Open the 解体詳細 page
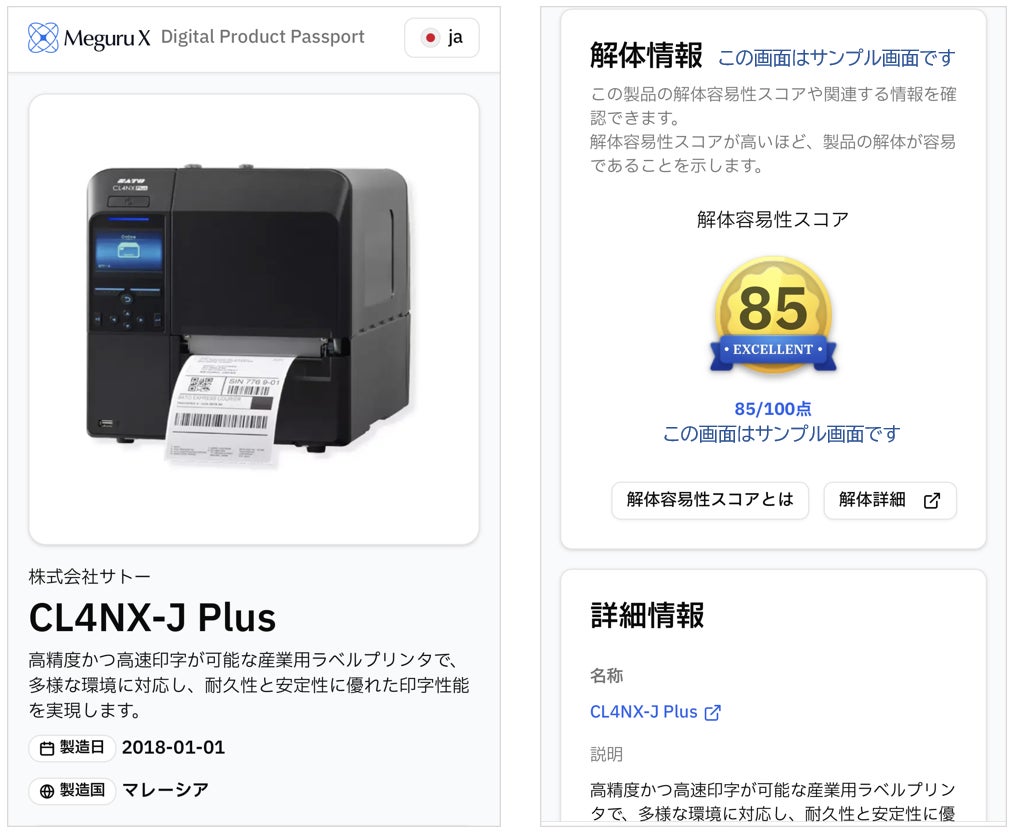 tap(890, 500)
